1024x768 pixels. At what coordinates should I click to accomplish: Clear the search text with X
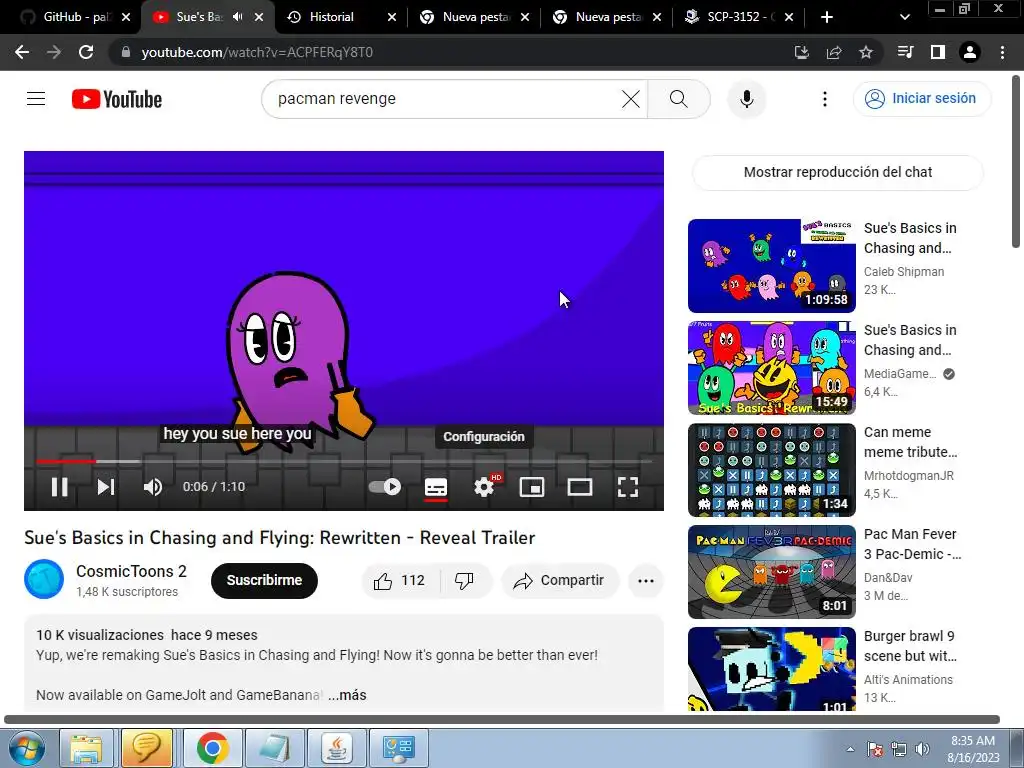(630, 99)
